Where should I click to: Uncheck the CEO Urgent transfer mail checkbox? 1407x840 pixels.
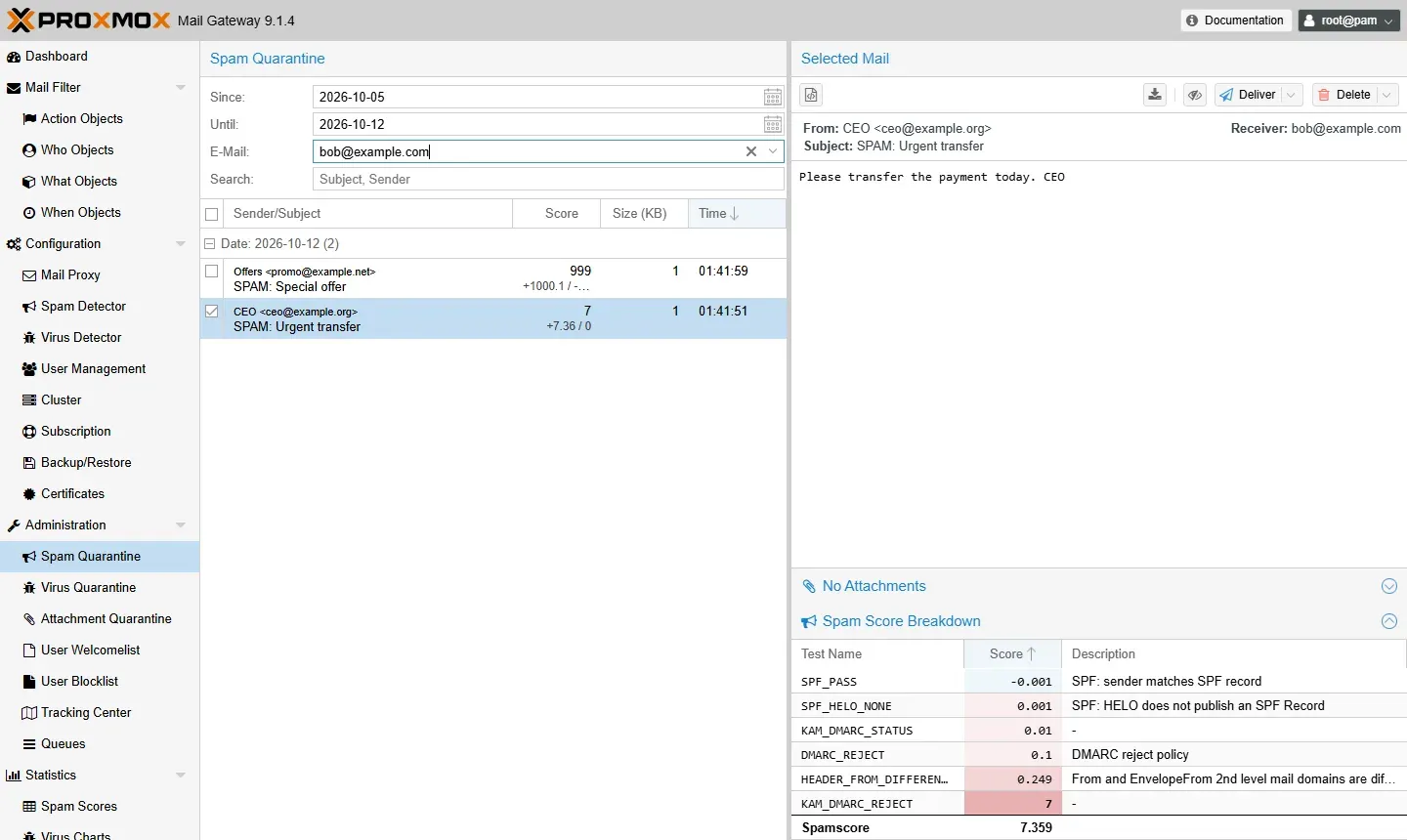pos(212,312)
